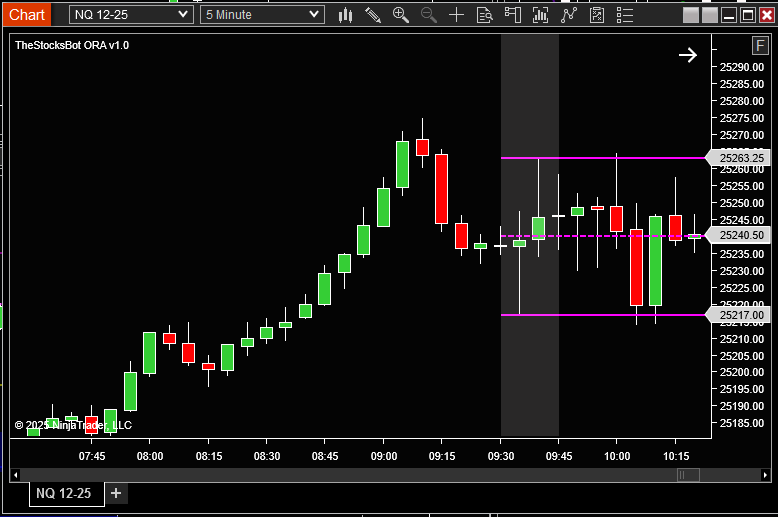This screenshot has height=517, width=778.
Task: Open the strategies line-node icon
Action: coord(569,15)
